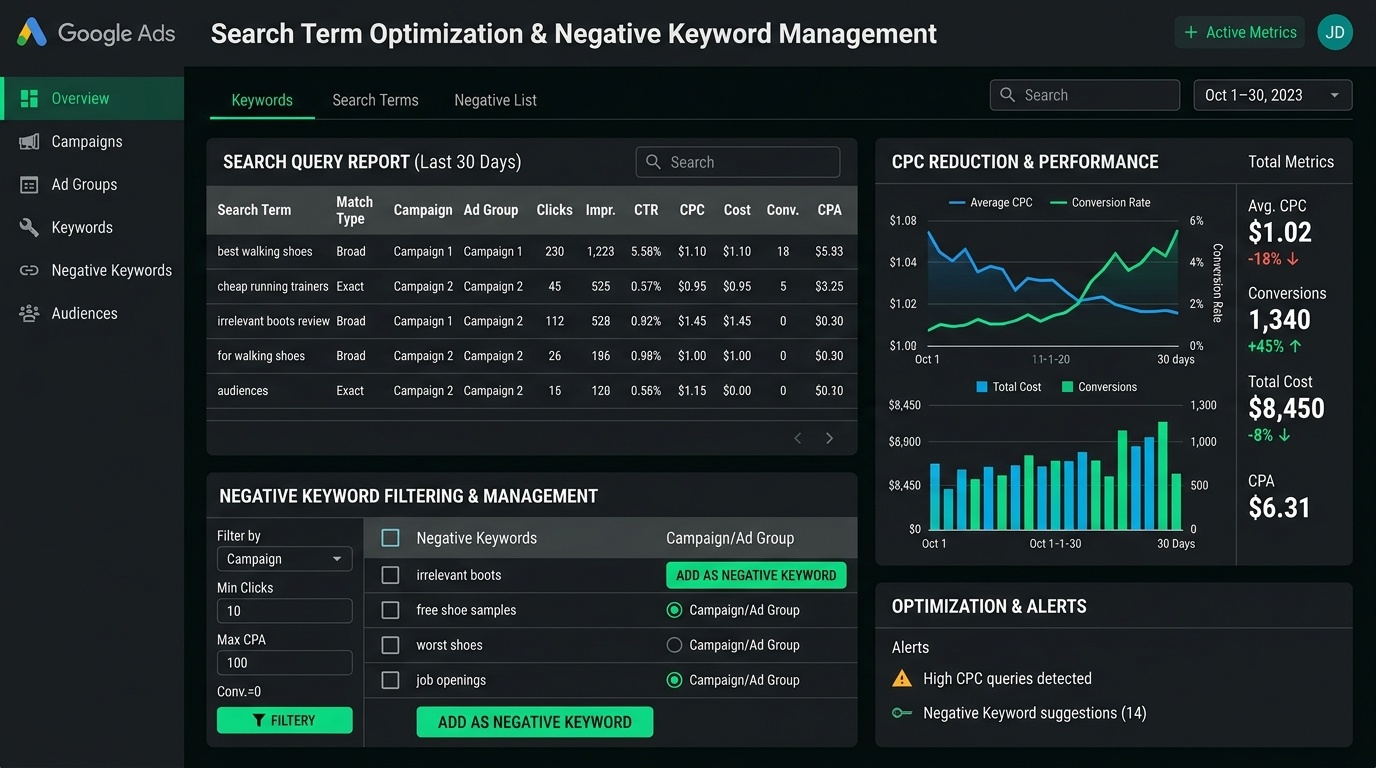1376x768 pixels.
Task: Open the Negative List tab
Action: coord(495,100)
